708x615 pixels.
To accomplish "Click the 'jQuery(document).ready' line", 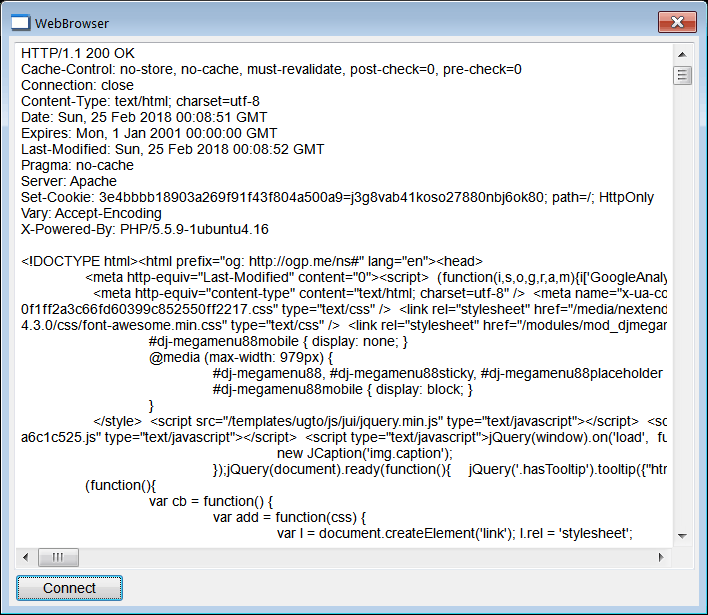I will pyautogui.click(x=440, y=470).
